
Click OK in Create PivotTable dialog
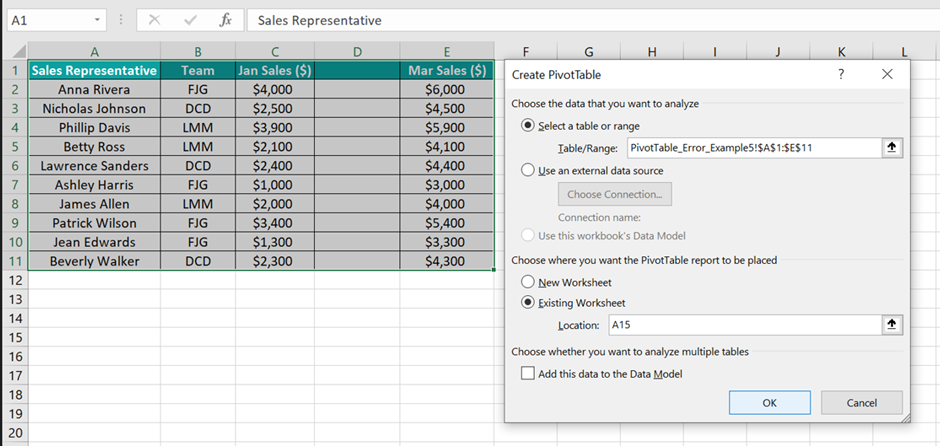click(x=770, y=403)
